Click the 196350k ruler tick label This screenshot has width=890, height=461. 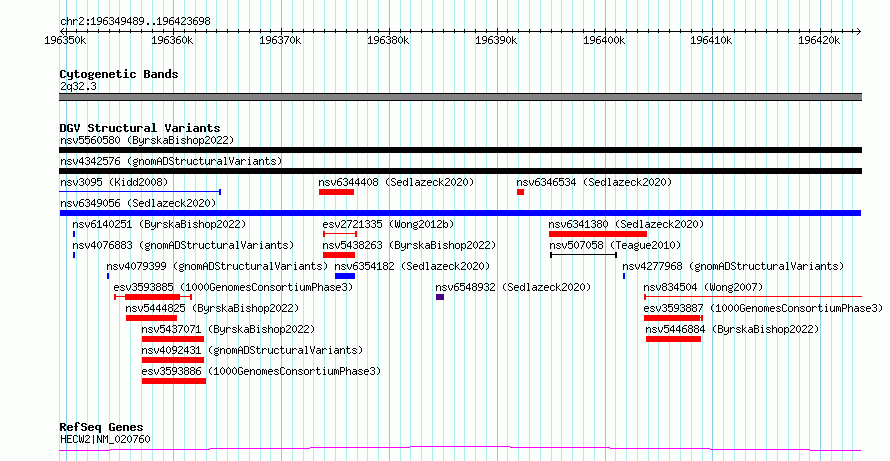(66, 40)
